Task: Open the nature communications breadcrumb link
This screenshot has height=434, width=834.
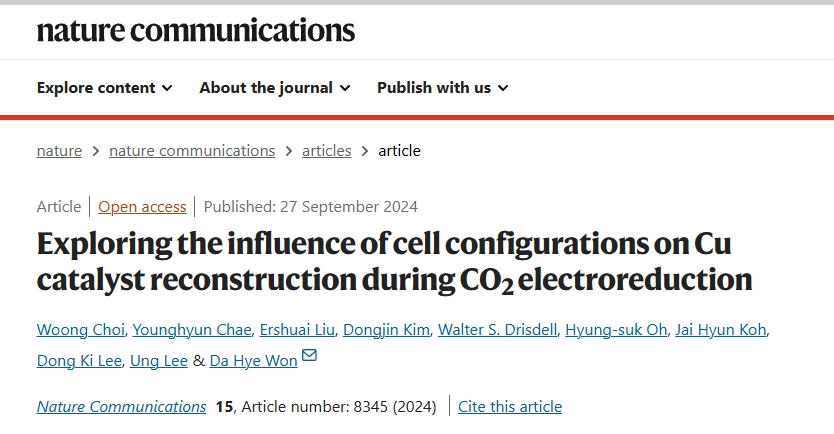Action: [192, 151]
